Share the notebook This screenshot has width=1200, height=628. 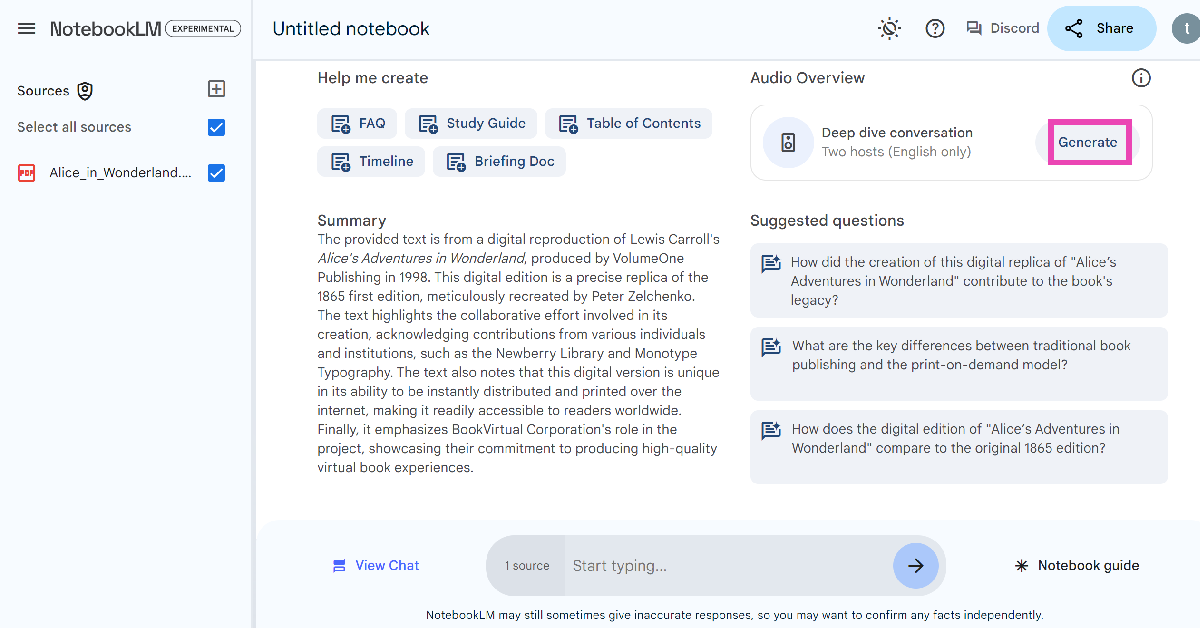point(1101,28)
